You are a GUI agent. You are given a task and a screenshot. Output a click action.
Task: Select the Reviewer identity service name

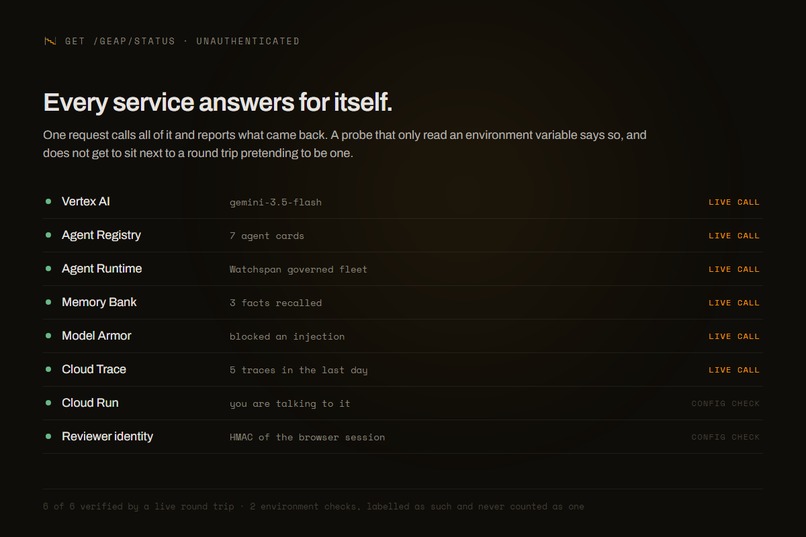[107, 436]
